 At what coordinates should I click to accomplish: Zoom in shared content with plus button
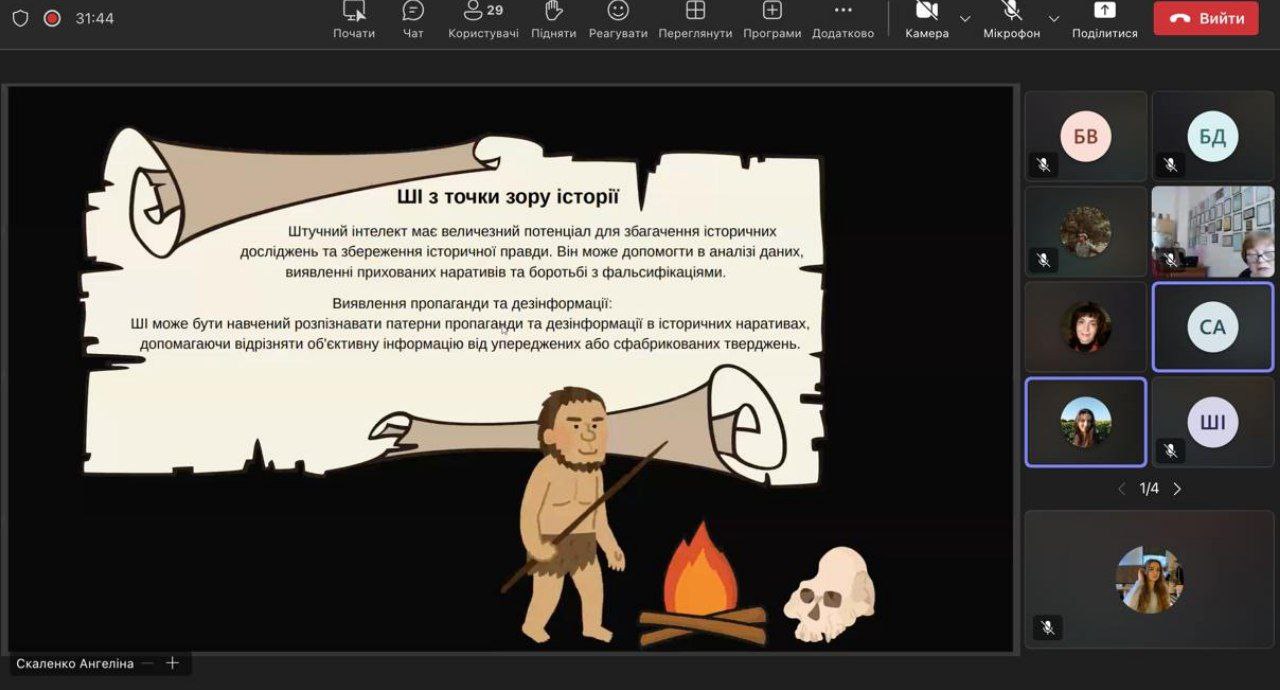(x=172, y=663)
